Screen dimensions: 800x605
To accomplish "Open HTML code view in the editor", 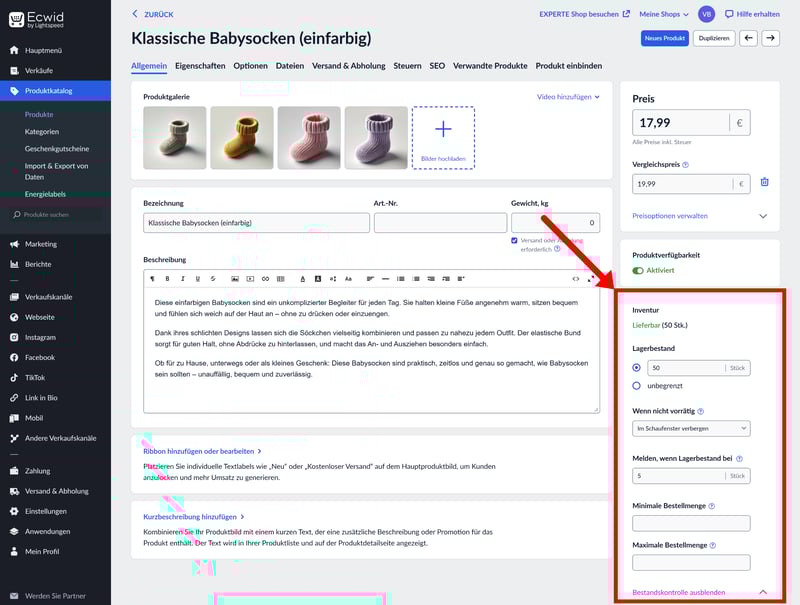I will pyautogui.click(x=576, y=278).
